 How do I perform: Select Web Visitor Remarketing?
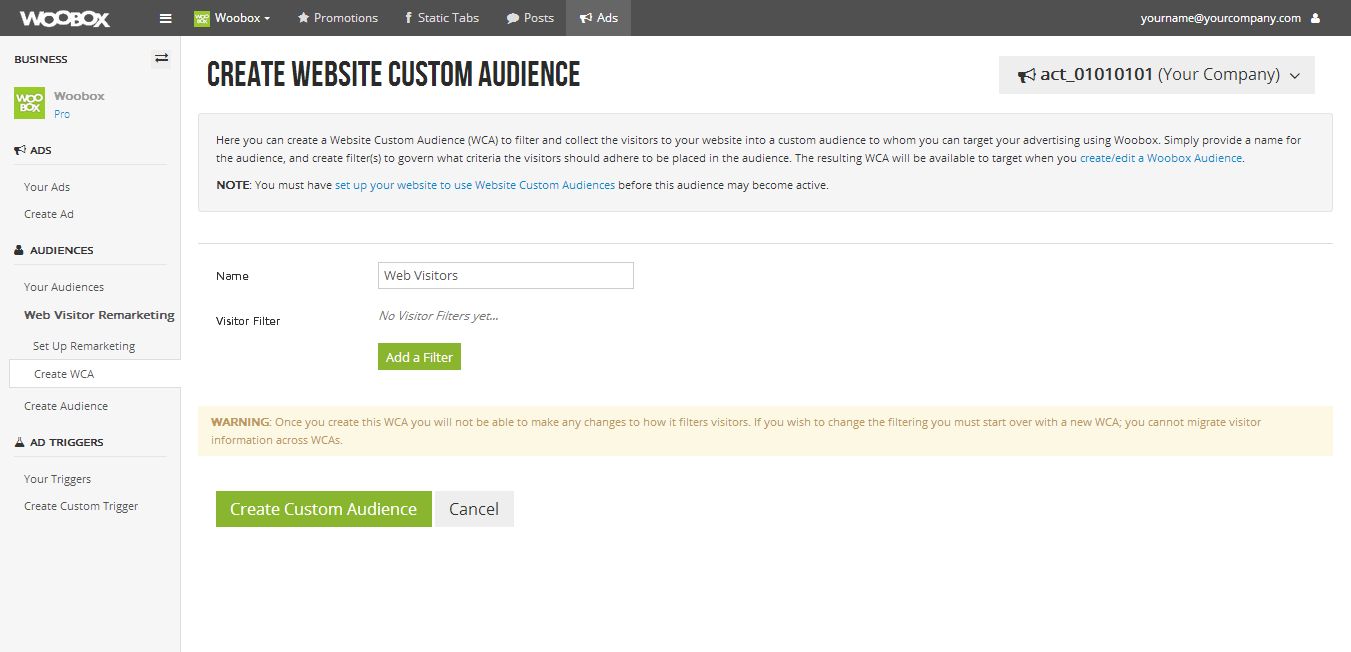(x=99, y=315)
